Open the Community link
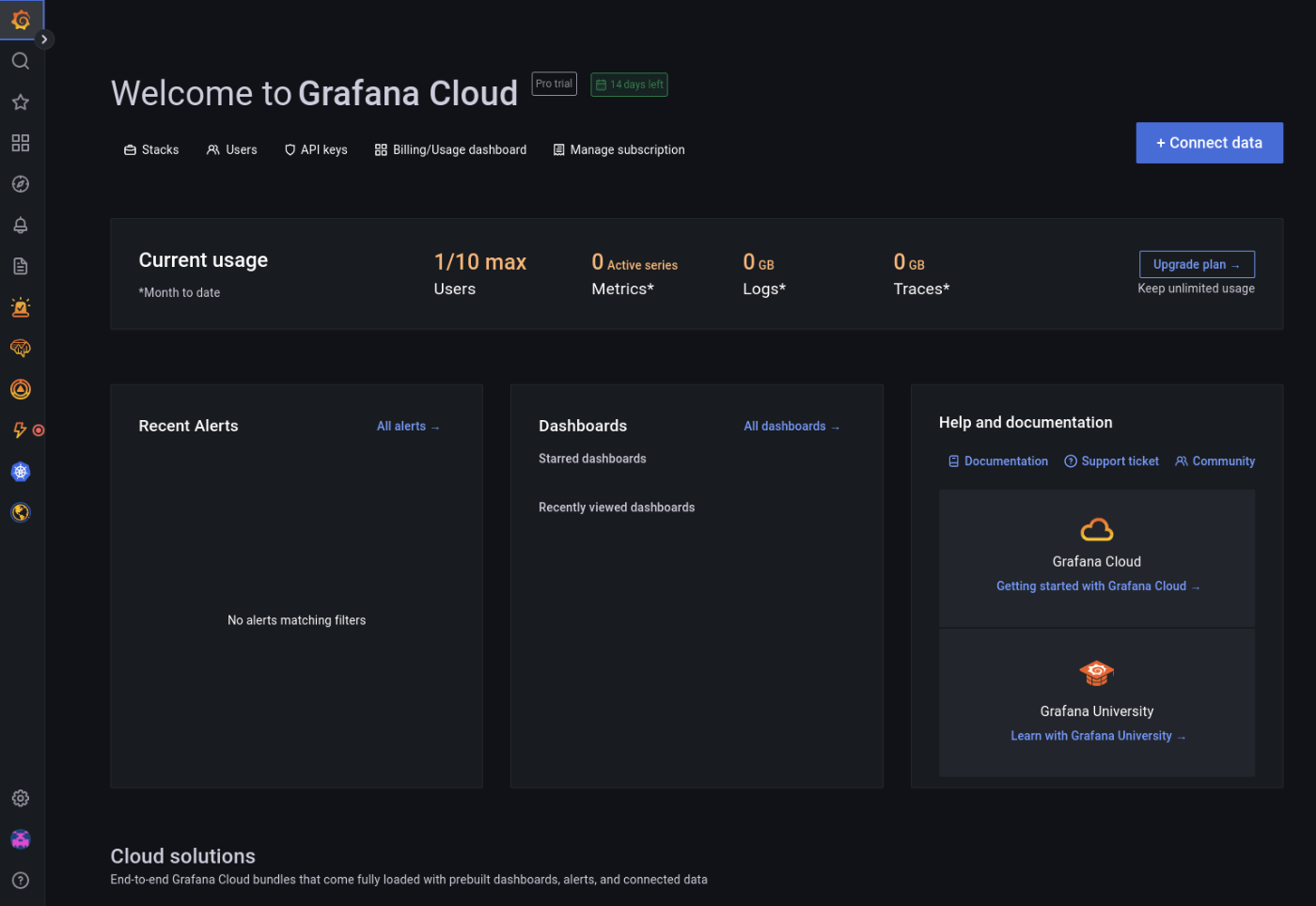The image size is (1316, 906). pyautogui.click(x=1214, y=461)
